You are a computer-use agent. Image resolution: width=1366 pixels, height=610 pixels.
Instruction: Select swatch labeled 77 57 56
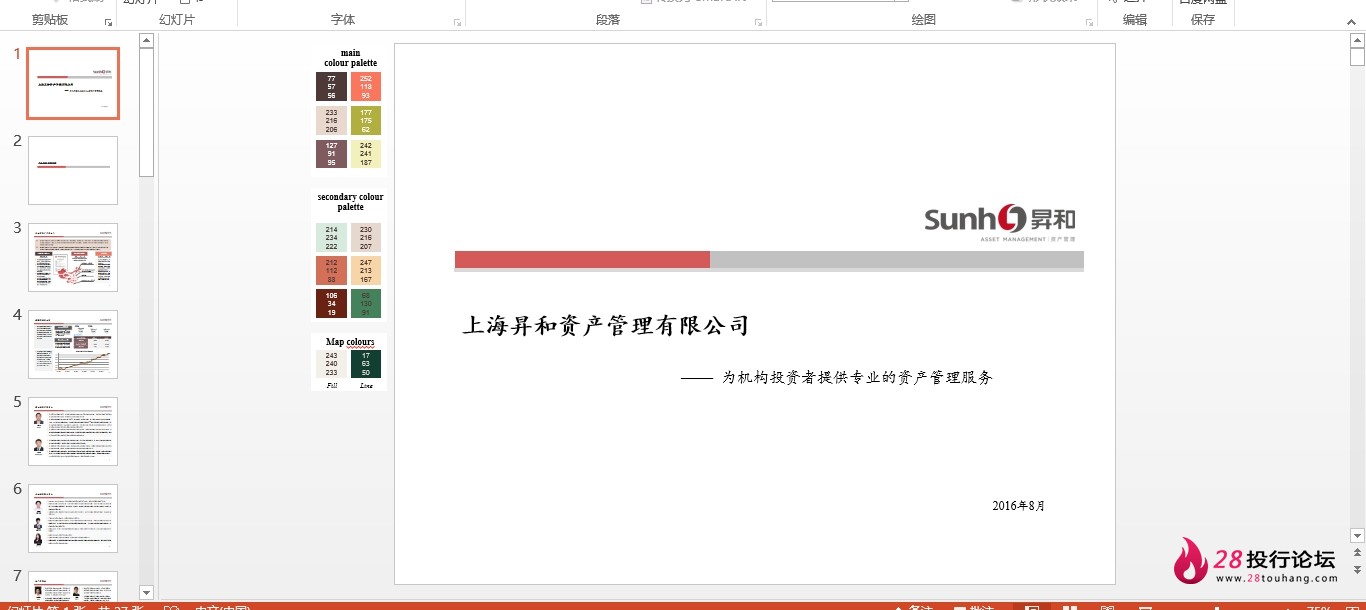(x=331, y=86)
